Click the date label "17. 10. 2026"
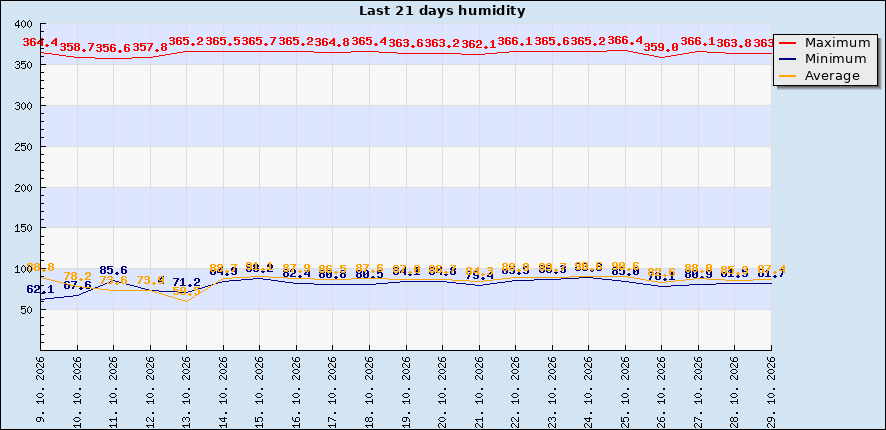 333,390
